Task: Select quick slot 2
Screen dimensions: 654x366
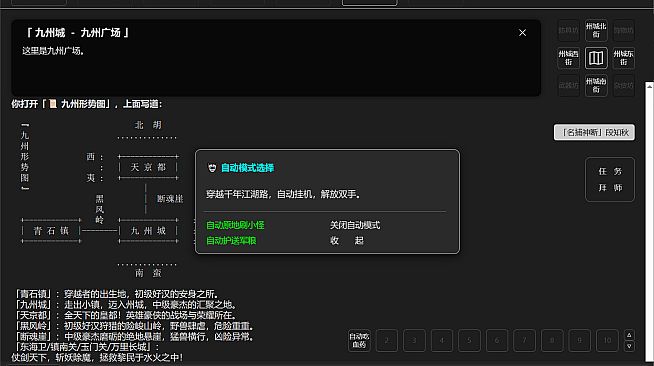Action: pos(387,341)
